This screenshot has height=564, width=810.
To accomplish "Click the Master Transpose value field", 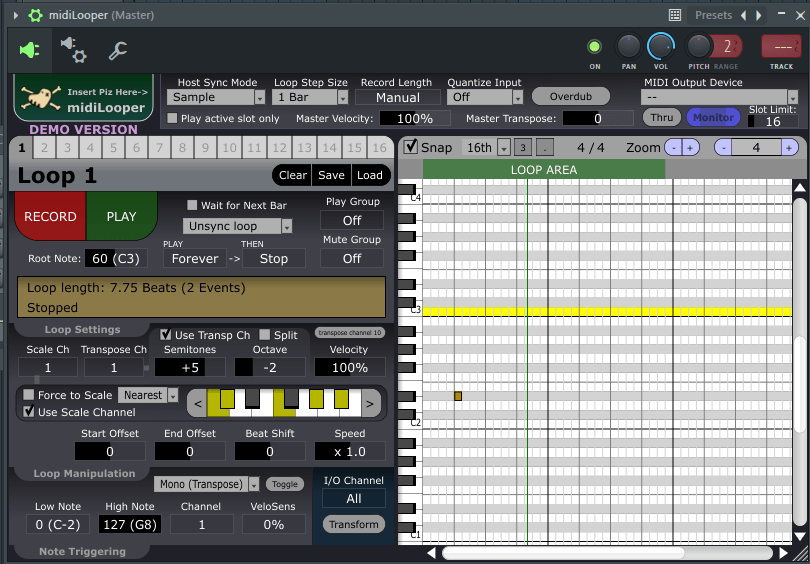I will click(597, 118).
